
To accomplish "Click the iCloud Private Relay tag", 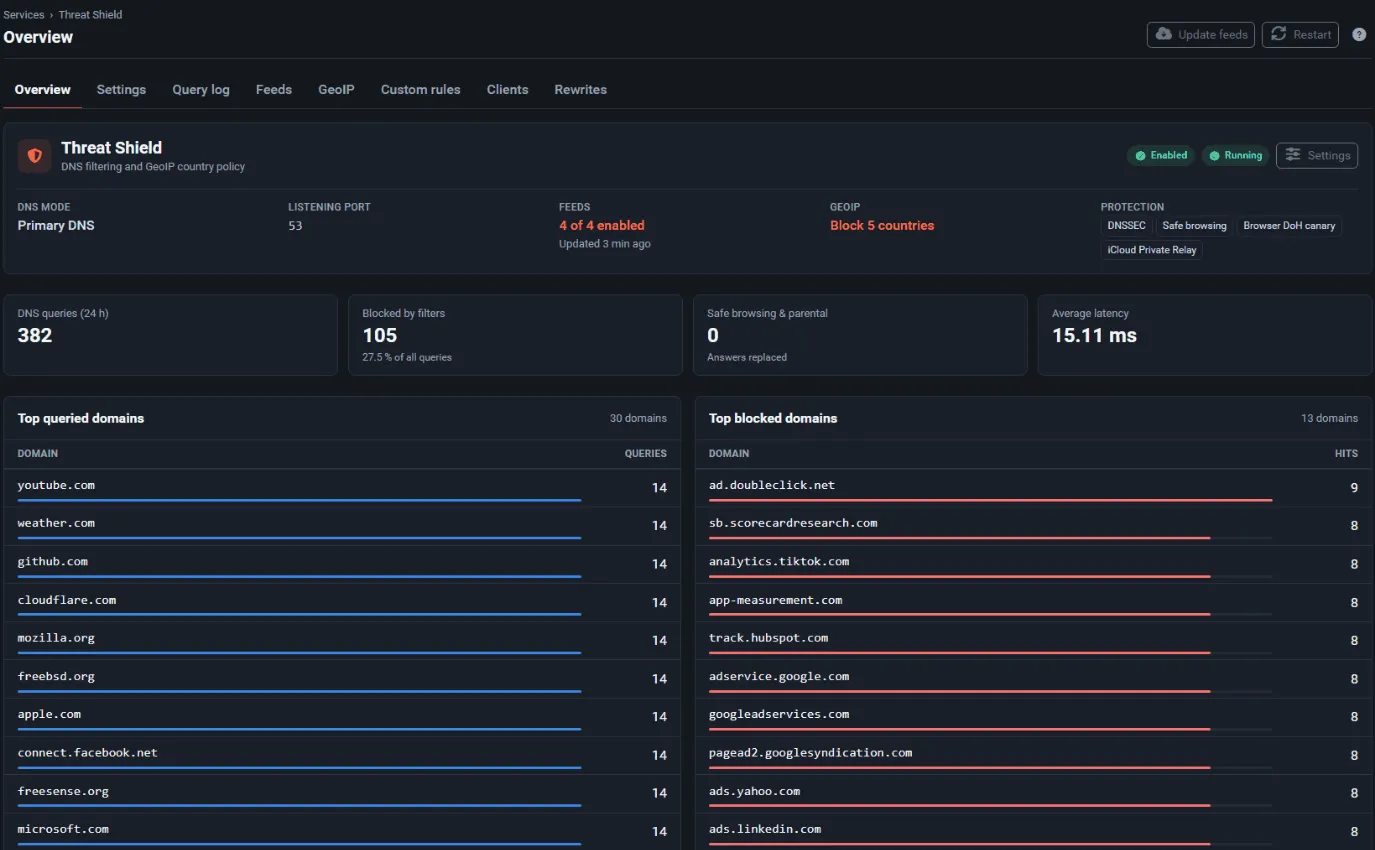I will click(1152, 250).
